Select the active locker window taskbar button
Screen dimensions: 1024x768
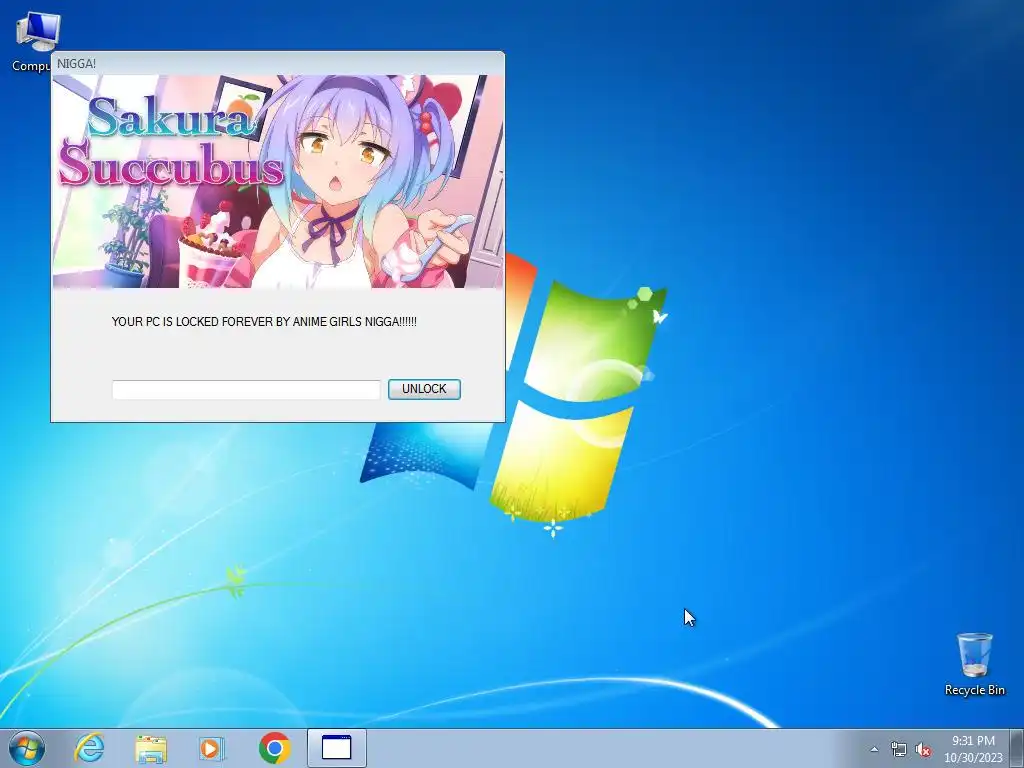(337, 748)
